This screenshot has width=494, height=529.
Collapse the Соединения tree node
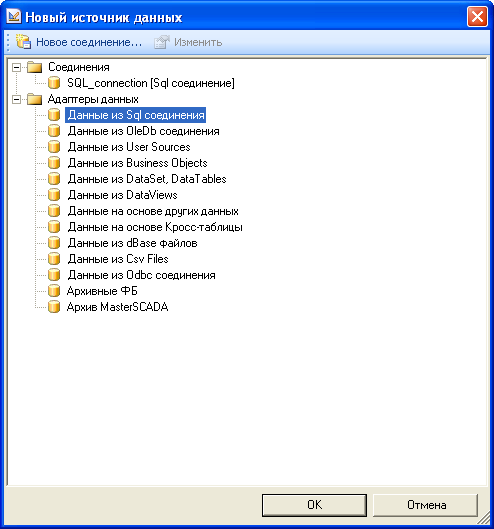coord(16,67)
